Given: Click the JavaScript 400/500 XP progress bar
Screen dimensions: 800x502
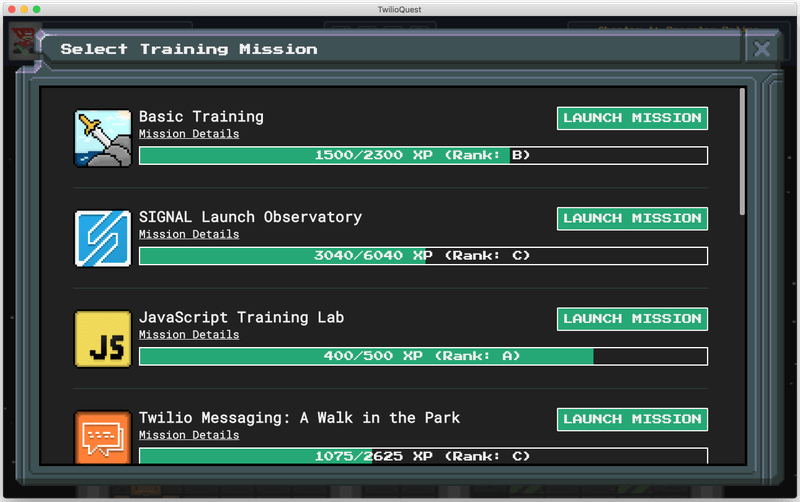Looking at the screenshot, I should [423, 357].
